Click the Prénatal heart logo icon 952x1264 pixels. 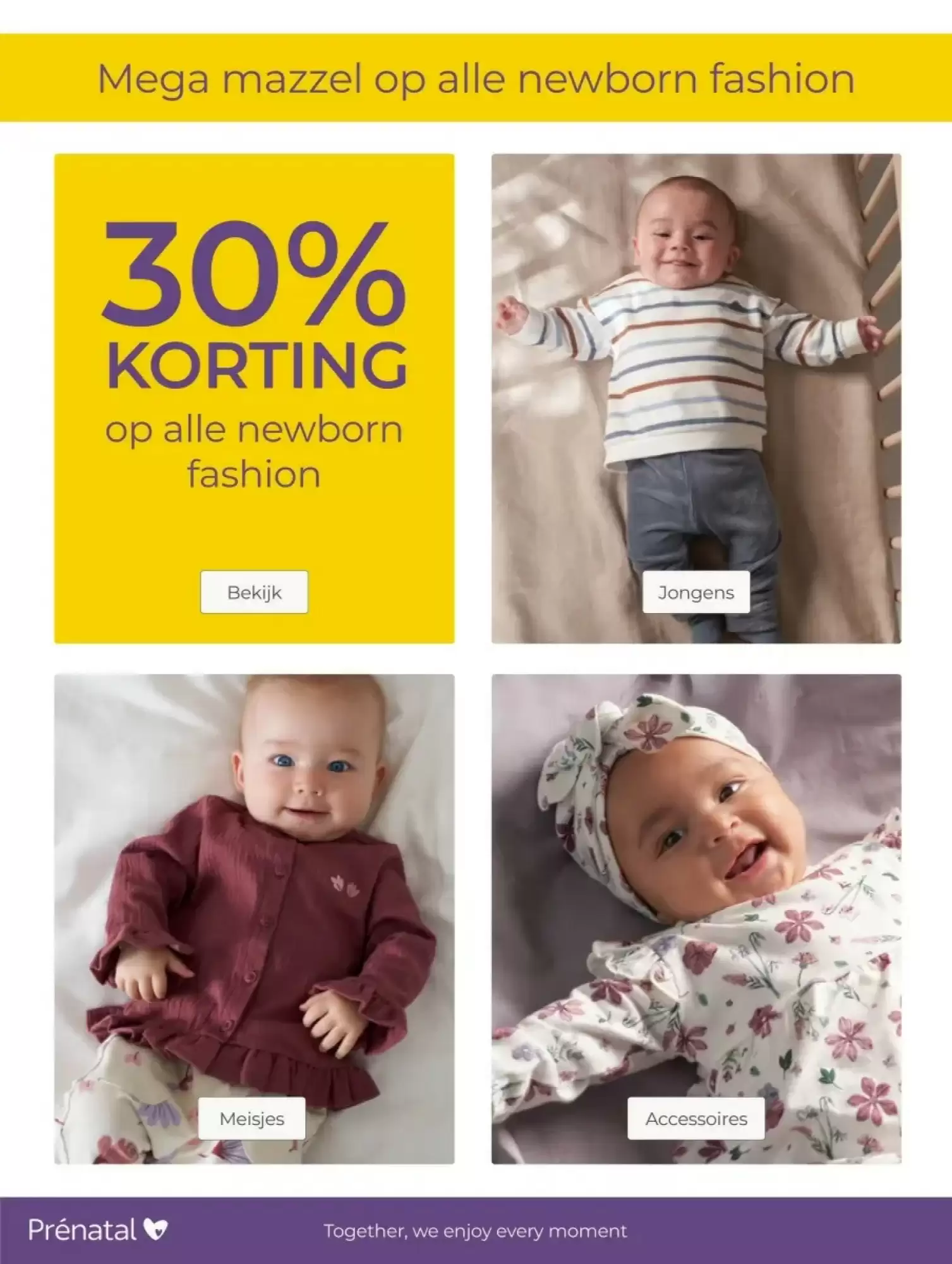155,1230
